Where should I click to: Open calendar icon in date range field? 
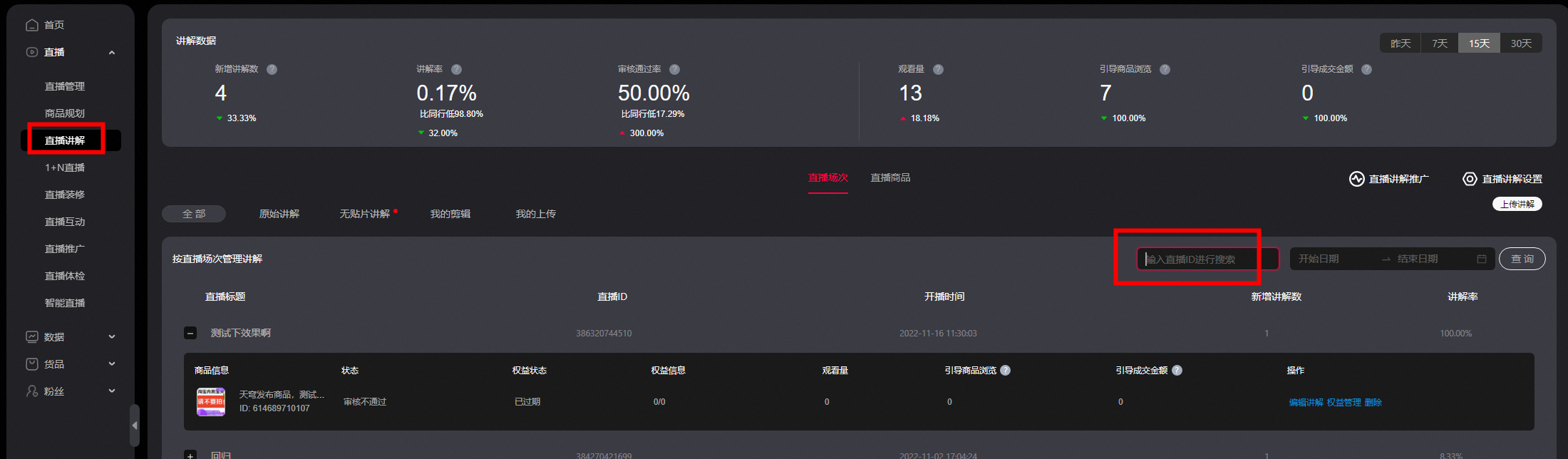click(x=1482, y=259)
